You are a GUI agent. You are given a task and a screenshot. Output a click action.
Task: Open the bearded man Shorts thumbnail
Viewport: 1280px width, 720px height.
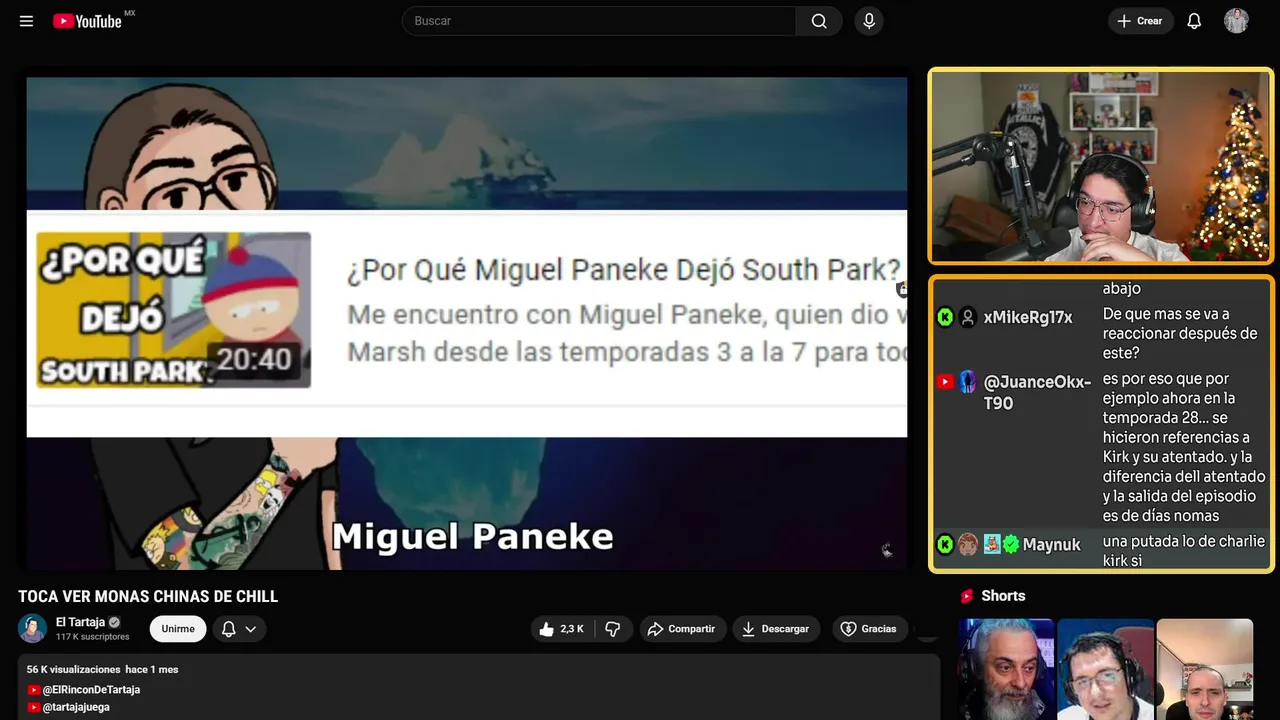click(x=1006, y=669)
